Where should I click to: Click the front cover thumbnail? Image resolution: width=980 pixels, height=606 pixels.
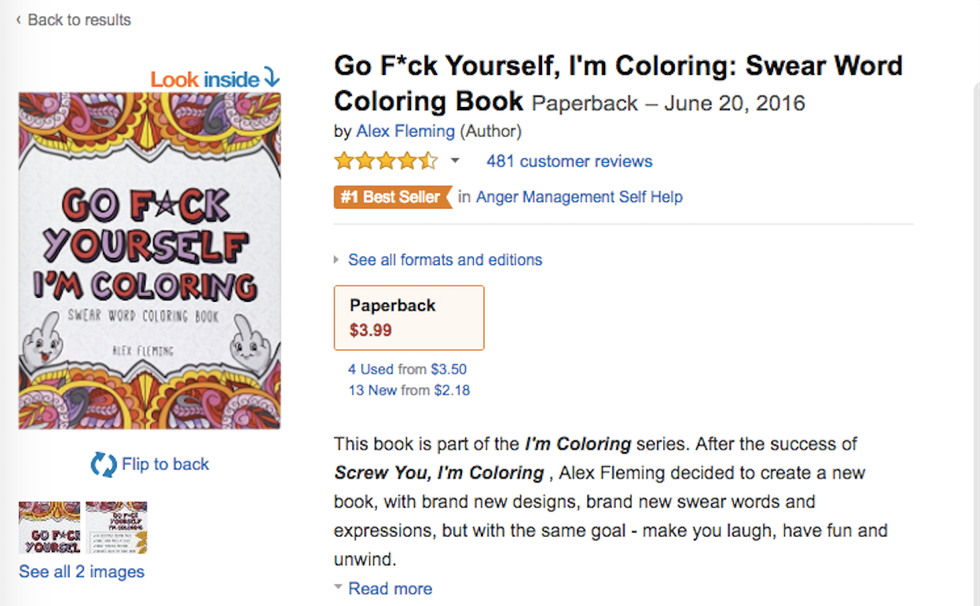50,528
